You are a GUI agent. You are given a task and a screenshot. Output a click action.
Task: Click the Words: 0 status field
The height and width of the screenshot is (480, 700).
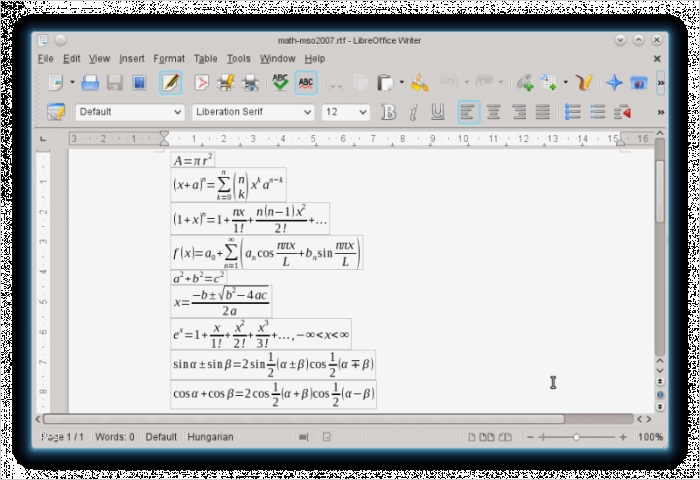tap(115, 437)
